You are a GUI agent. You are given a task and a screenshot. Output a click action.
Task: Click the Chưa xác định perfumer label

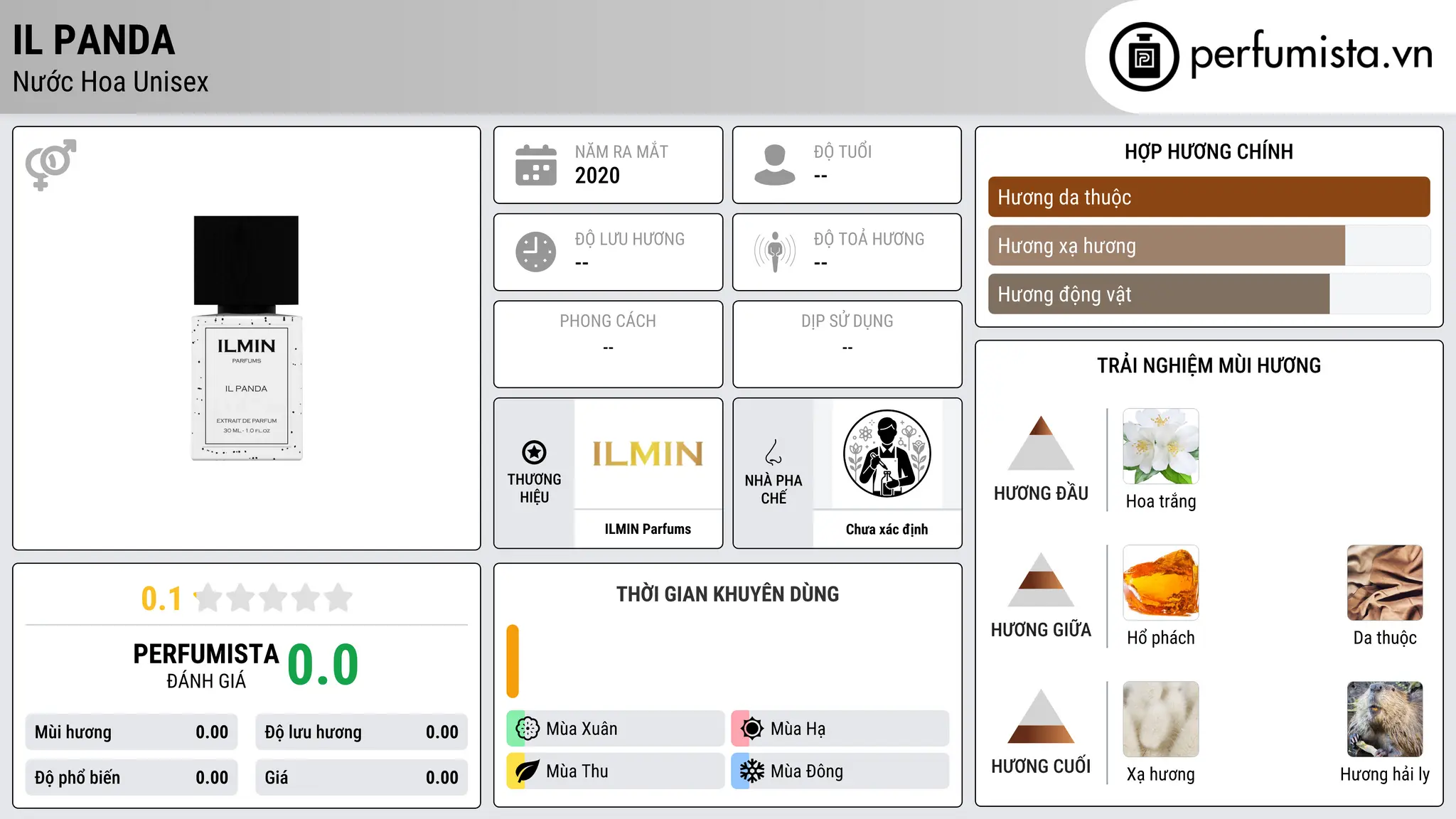887,529
